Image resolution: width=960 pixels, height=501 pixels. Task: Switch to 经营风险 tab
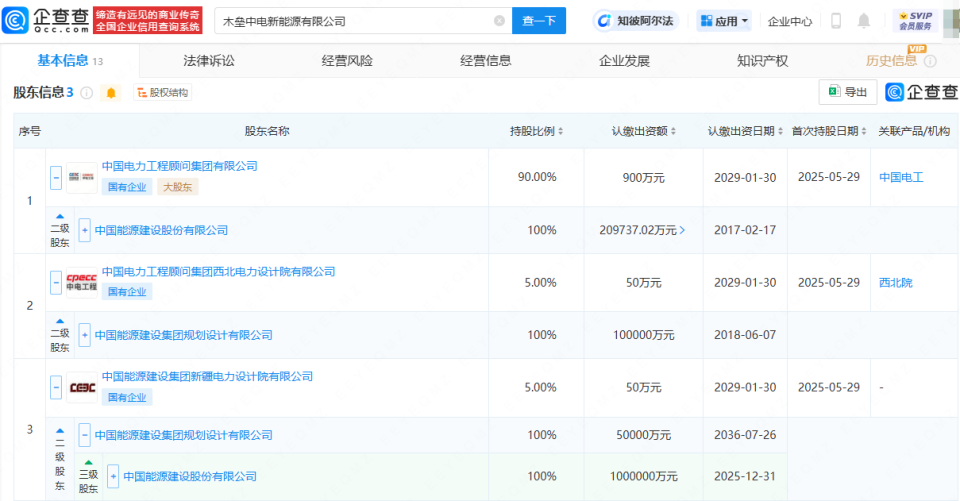click(347, 61)
